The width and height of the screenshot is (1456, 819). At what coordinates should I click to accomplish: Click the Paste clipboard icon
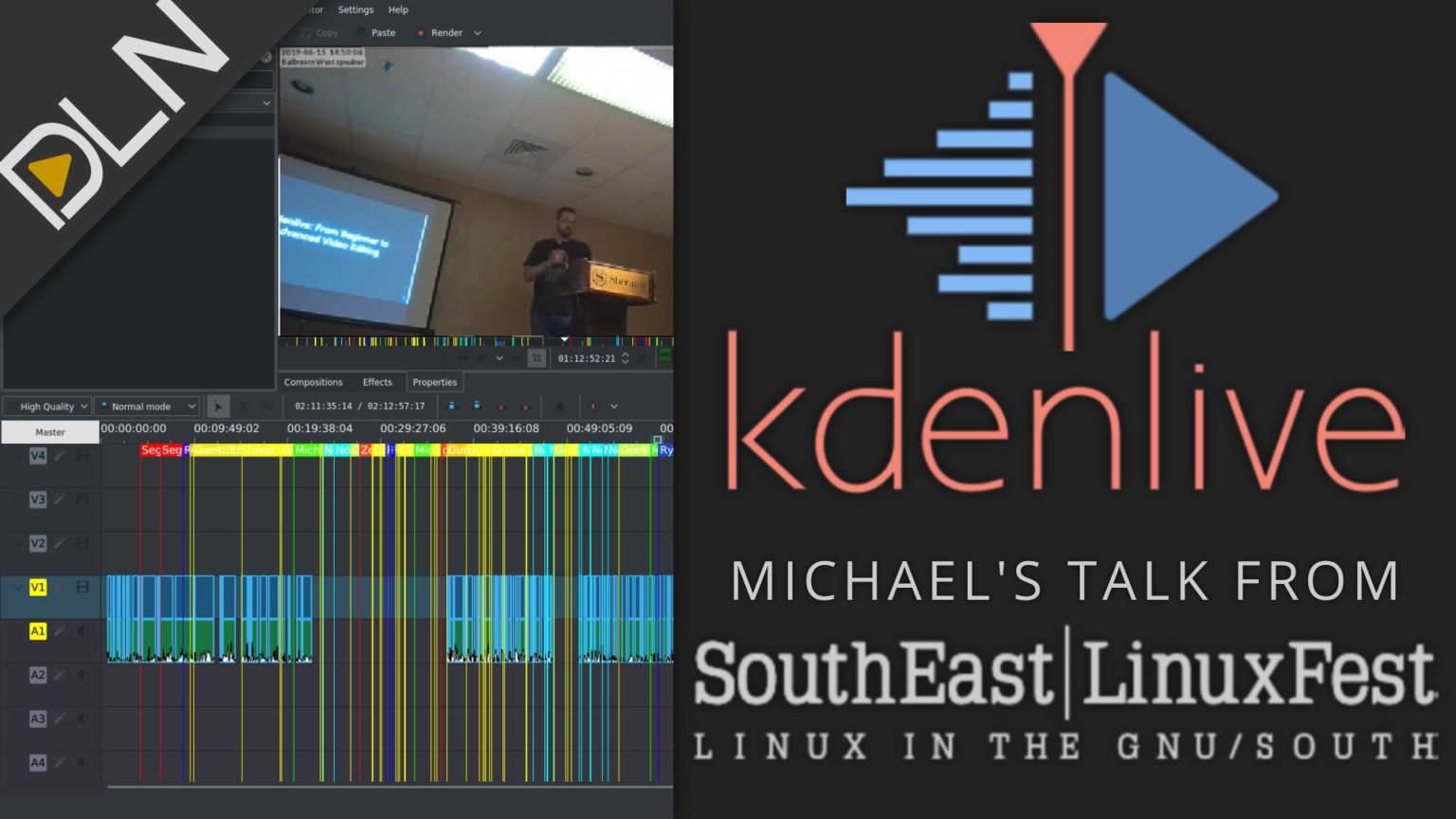(x=361, y=33)
